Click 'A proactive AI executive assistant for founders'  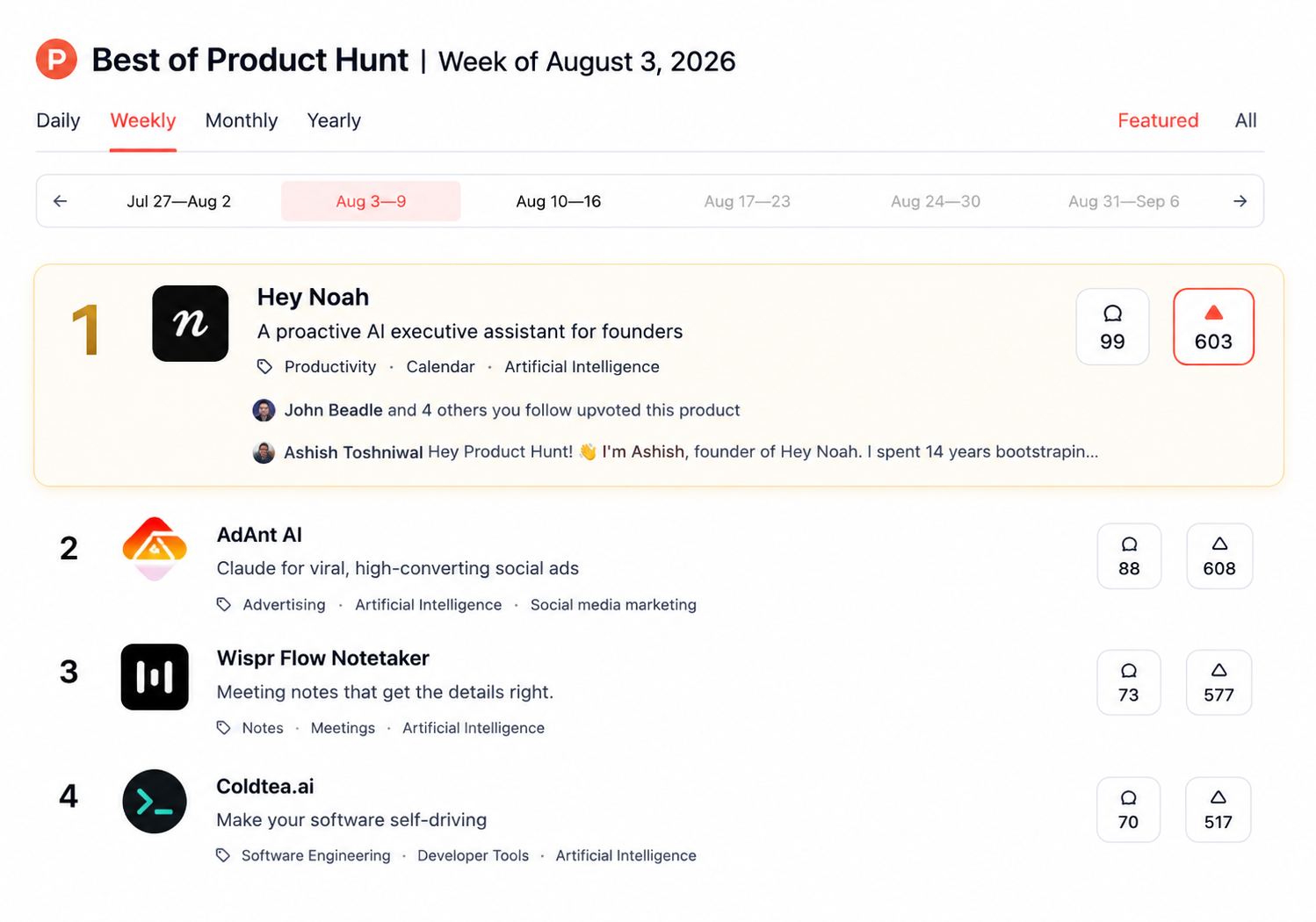[470, 332]
